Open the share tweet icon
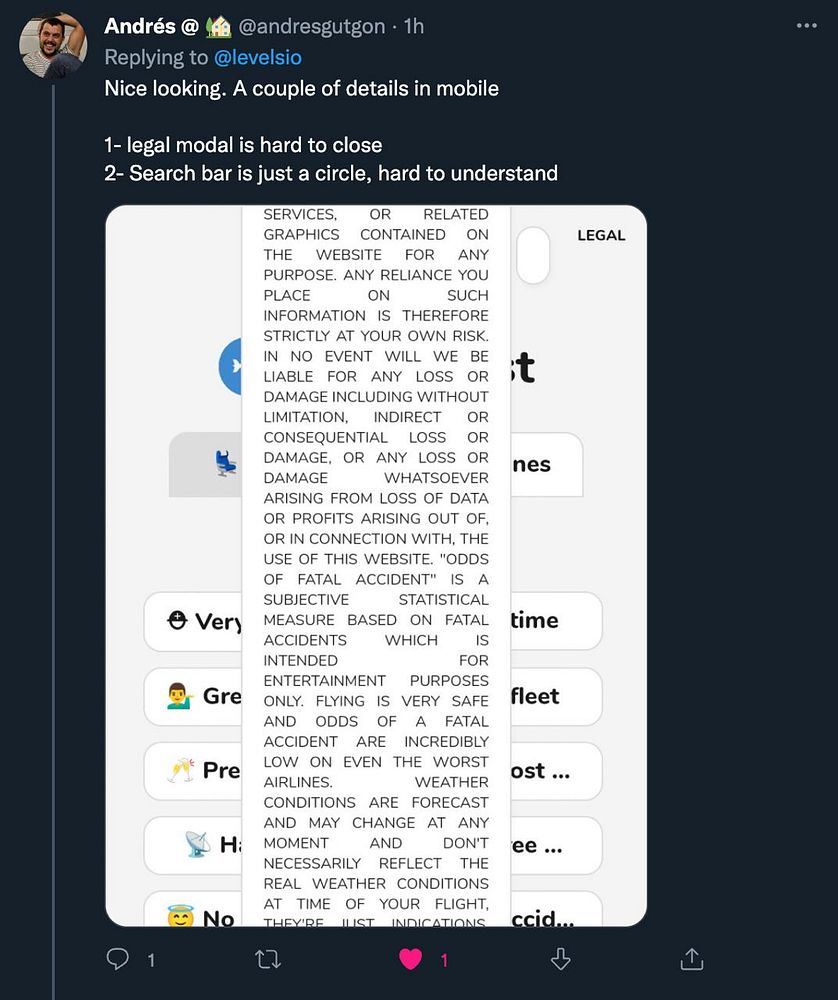Viewport: 838px width, 1000px height. click(692, 959)
